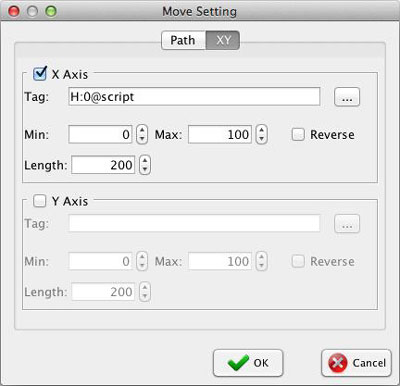Switch to the Path tab
This screenshot has height=386, width=400.
click(x=183, y=40)
